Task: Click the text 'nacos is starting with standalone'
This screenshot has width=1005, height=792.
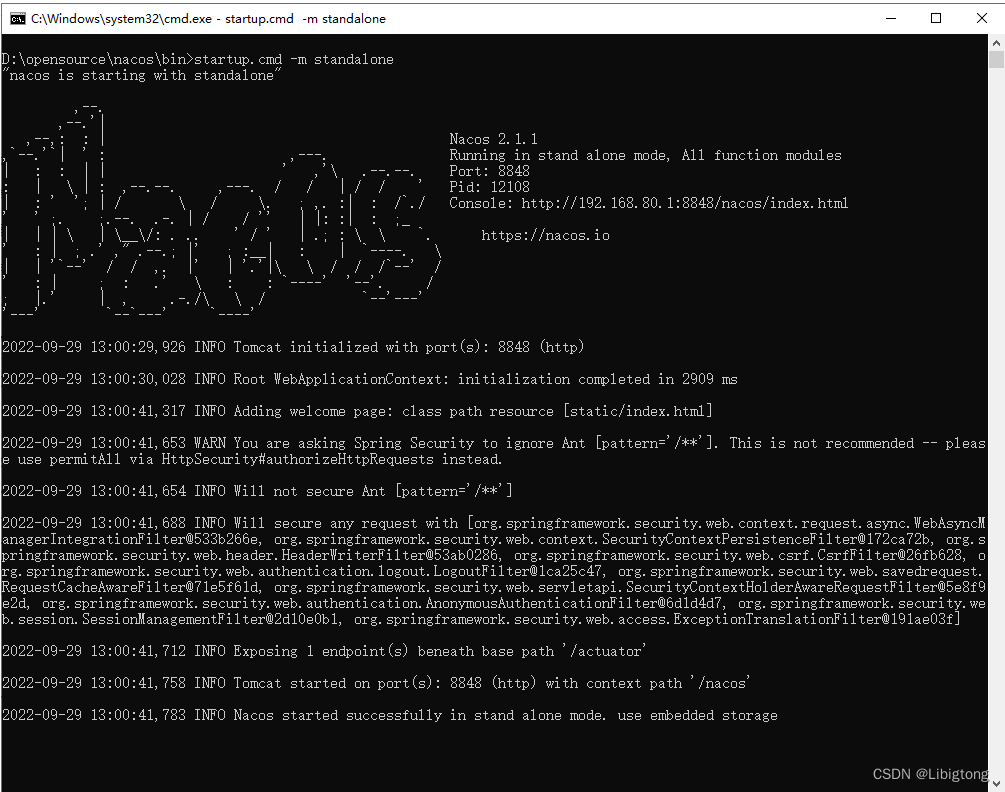Action: (142, 76)
